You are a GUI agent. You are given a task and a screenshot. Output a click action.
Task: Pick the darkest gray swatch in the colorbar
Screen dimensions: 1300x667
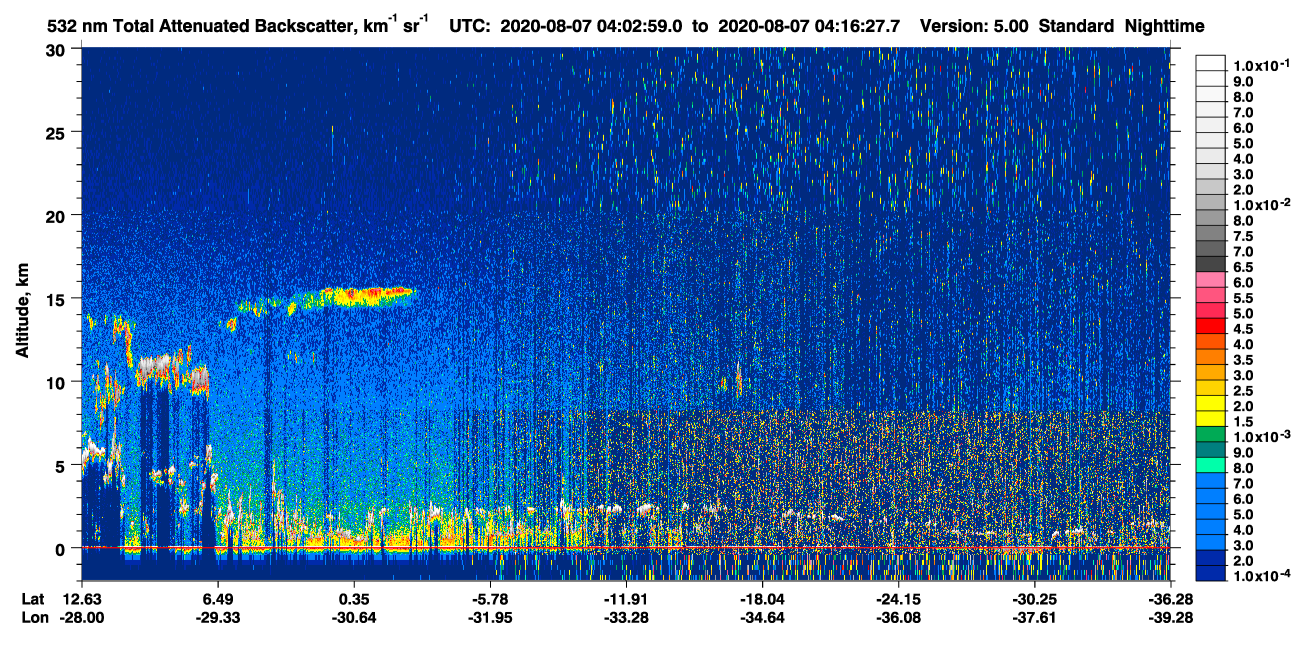tap(1211, 263)
